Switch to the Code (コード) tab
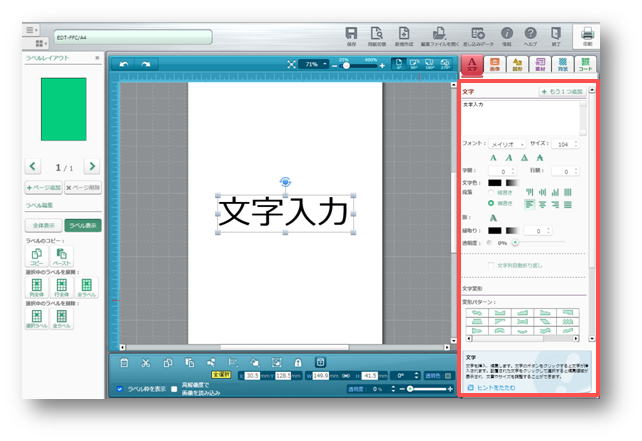The image size is (642, 441). point(585,65)
